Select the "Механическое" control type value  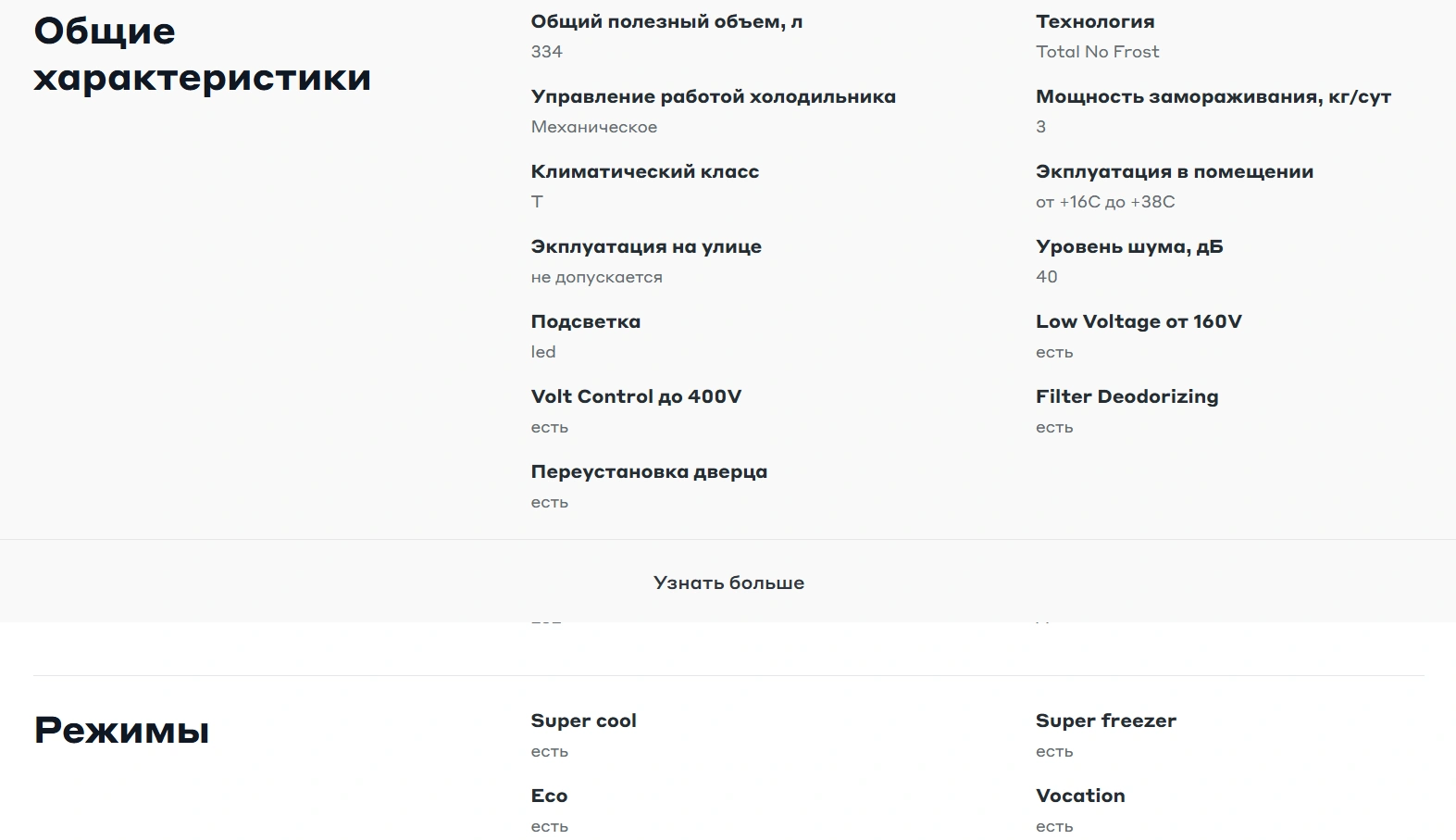coord(594,127)
